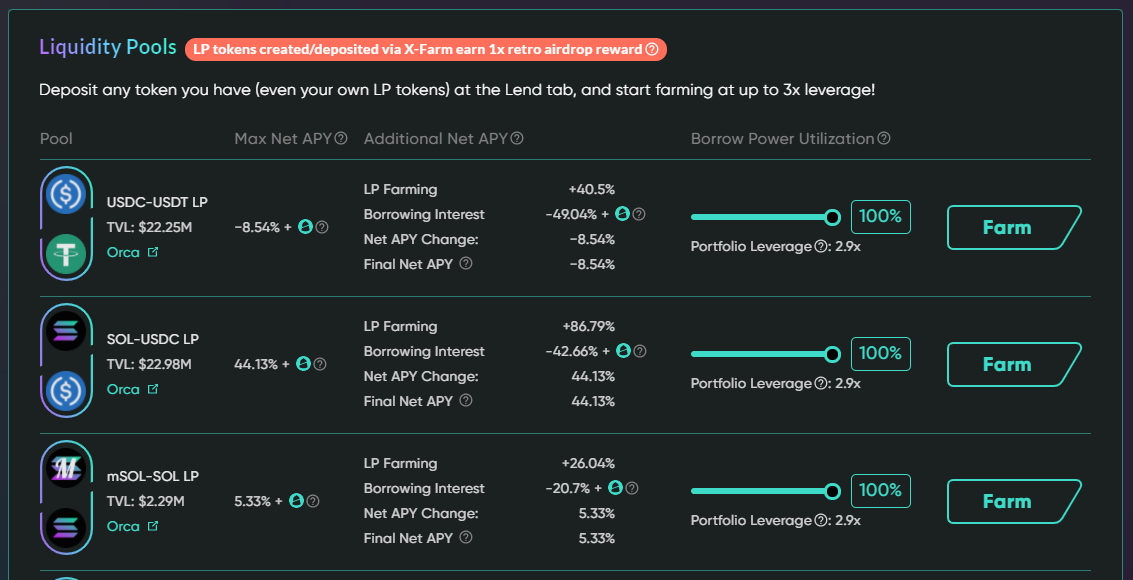Screen dimensions: 1133x580
Task: Click USDC-USDT borrow power slider handle
Action: pos(832,217)
